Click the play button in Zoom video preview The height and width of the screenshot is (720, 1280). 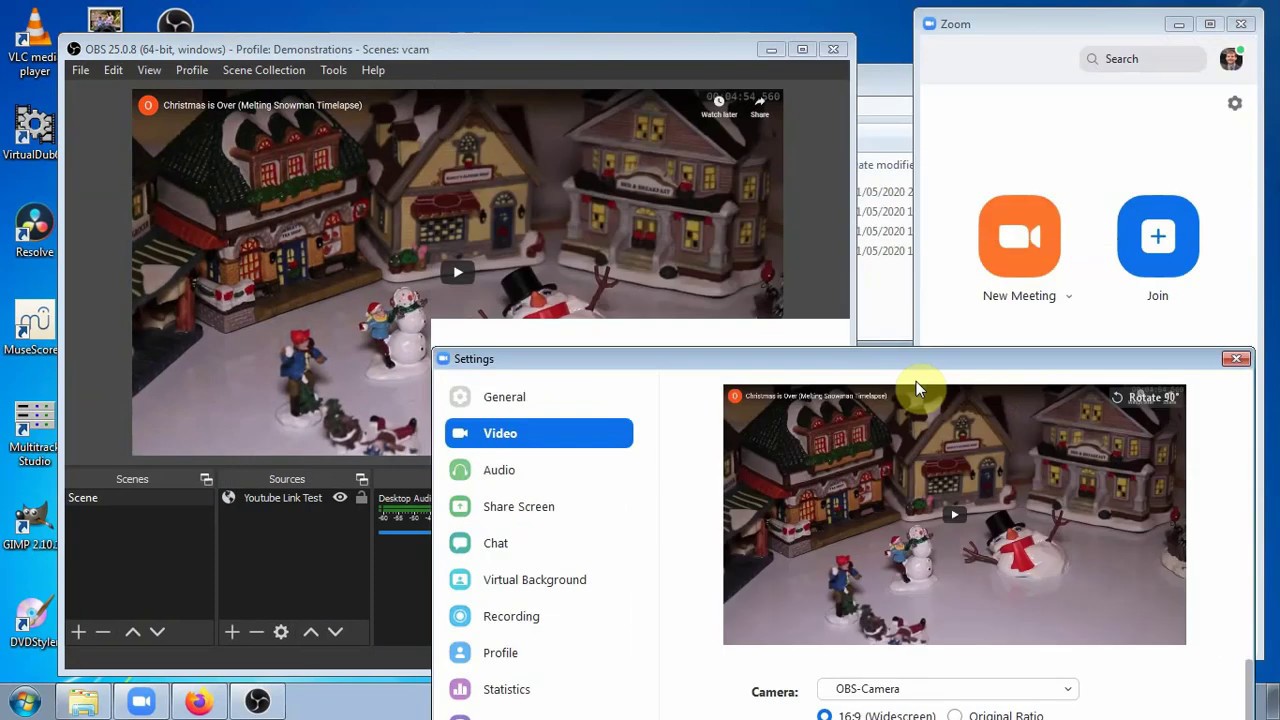pyautogui.click(x=954, y=515)
